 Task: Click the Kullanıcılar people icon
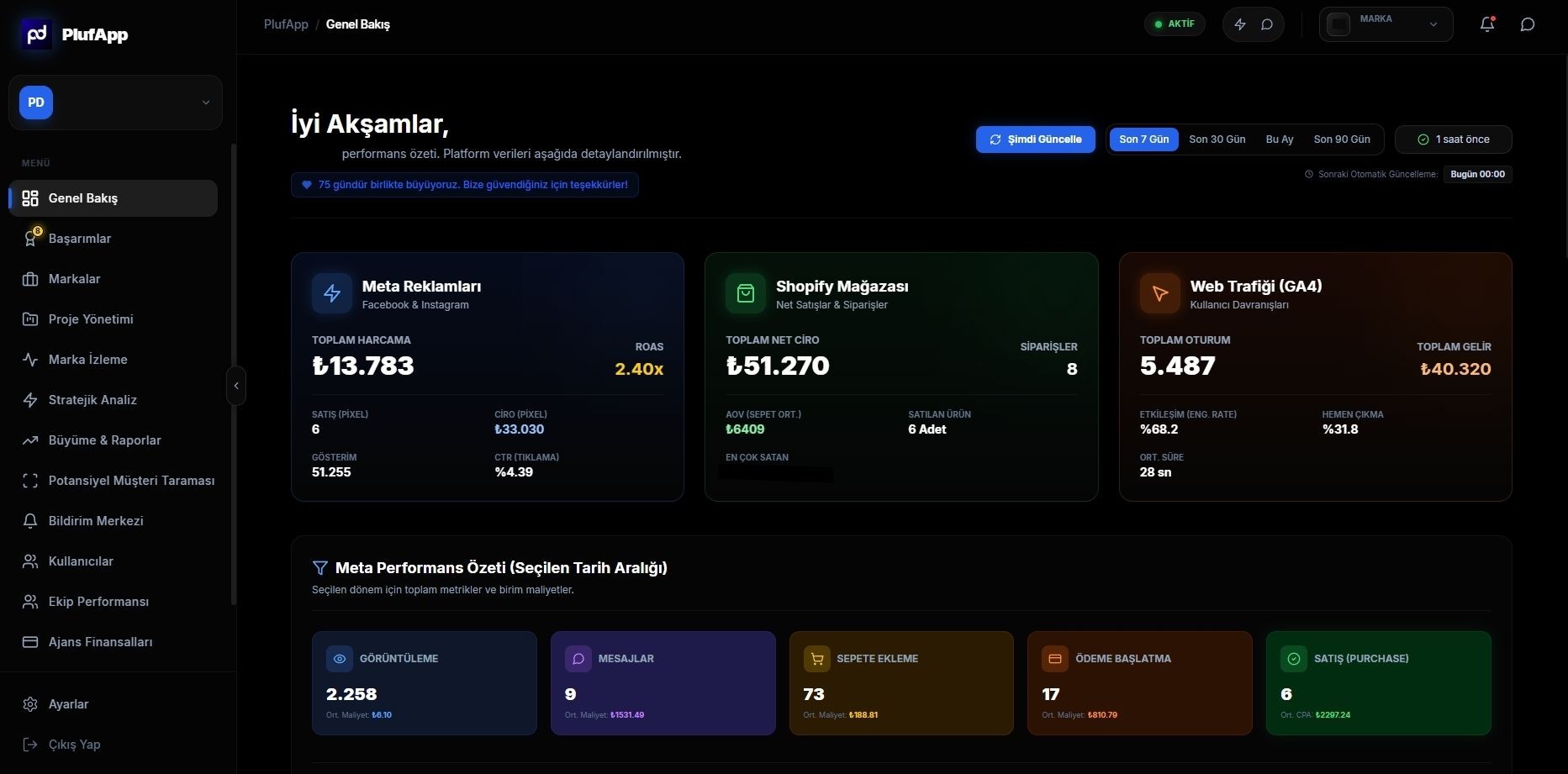pyautogui.click(x=30, y=561)
